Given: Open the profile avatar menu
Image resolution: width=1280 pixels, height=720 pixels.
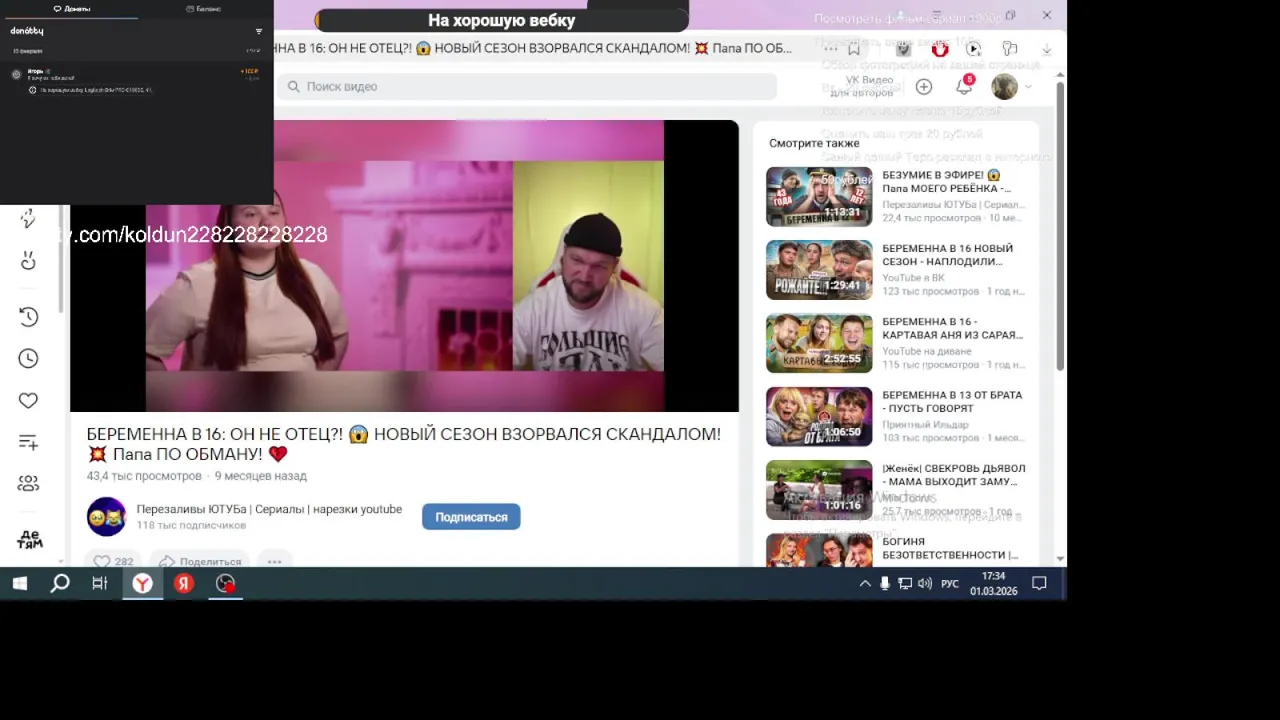Looking at the screenshot, I should click(1004, 87).
